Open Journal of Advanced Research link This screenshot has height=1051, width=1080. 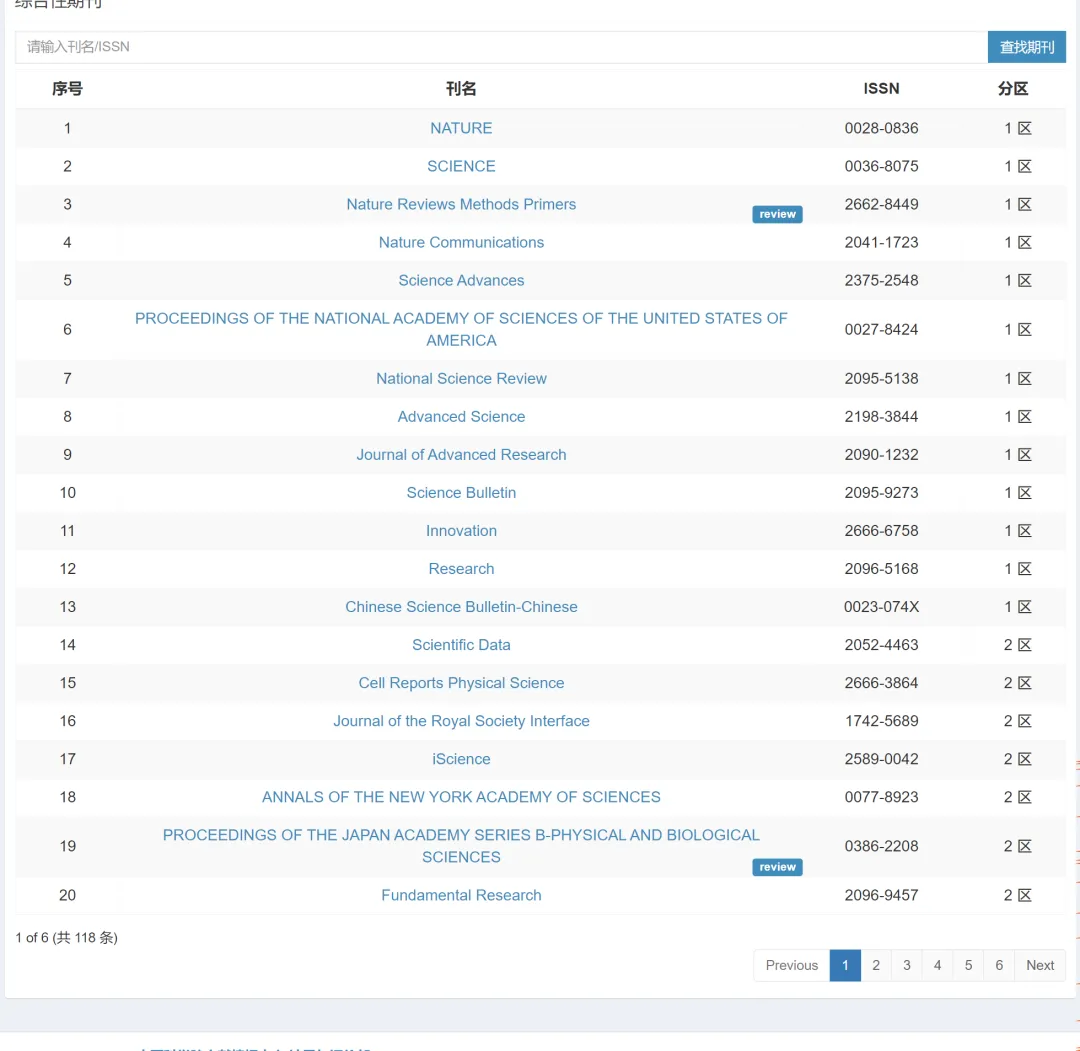461,454
